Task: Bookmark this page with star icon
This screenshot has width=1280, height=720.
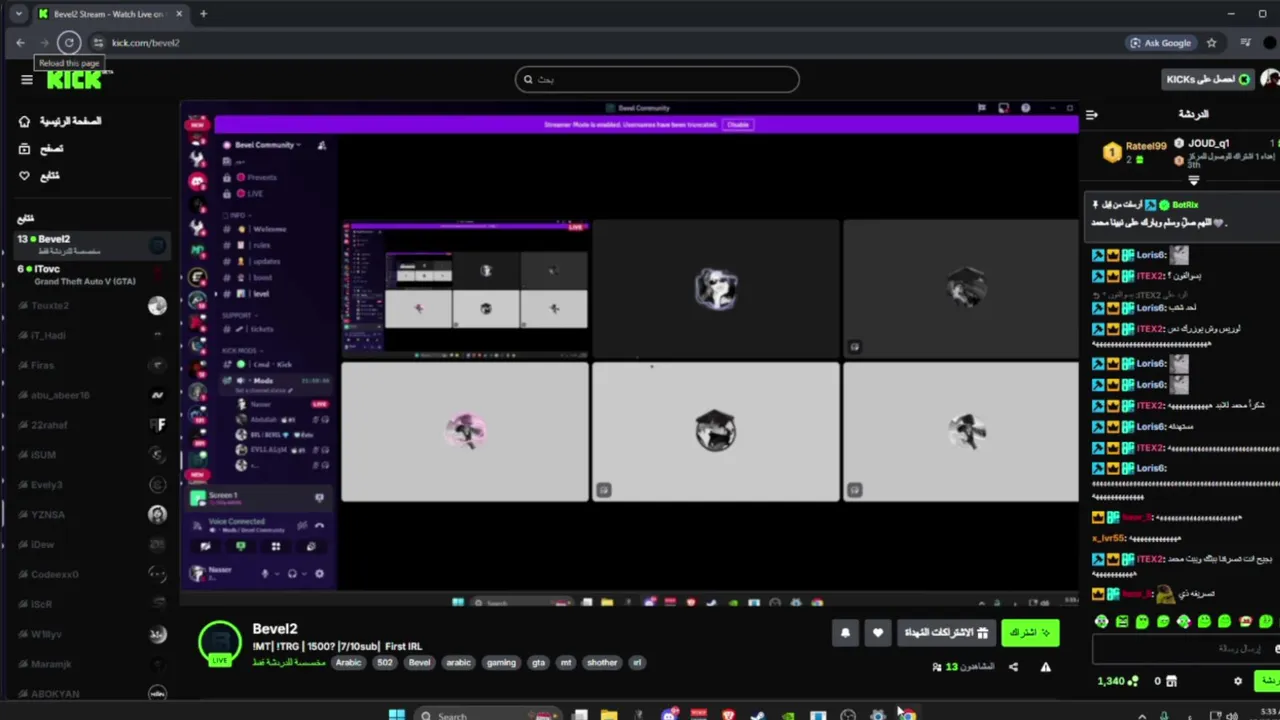Action: coord(1211,43)
